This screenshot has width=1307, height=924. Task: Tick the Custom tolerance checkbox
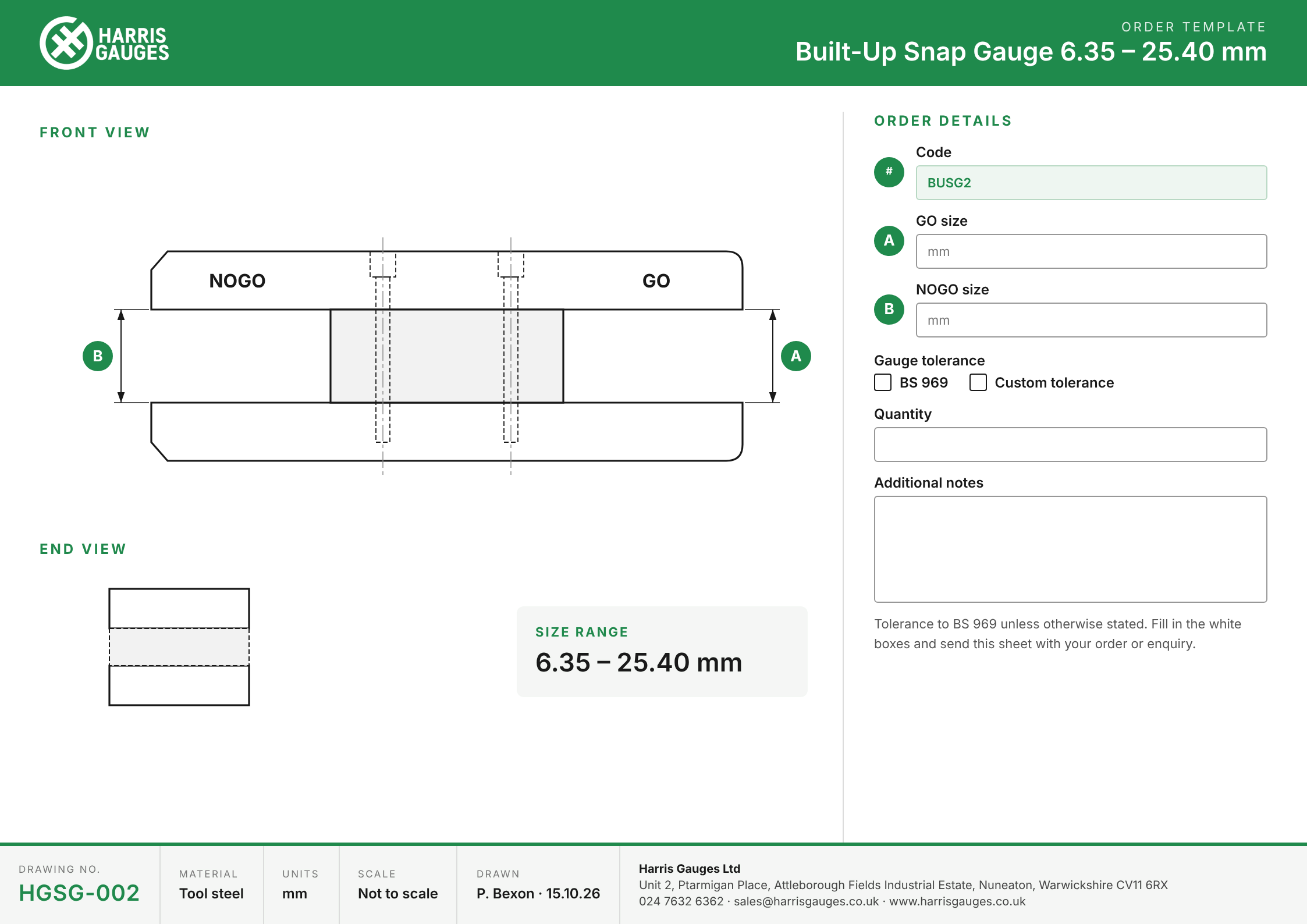[x=978, y=382]
